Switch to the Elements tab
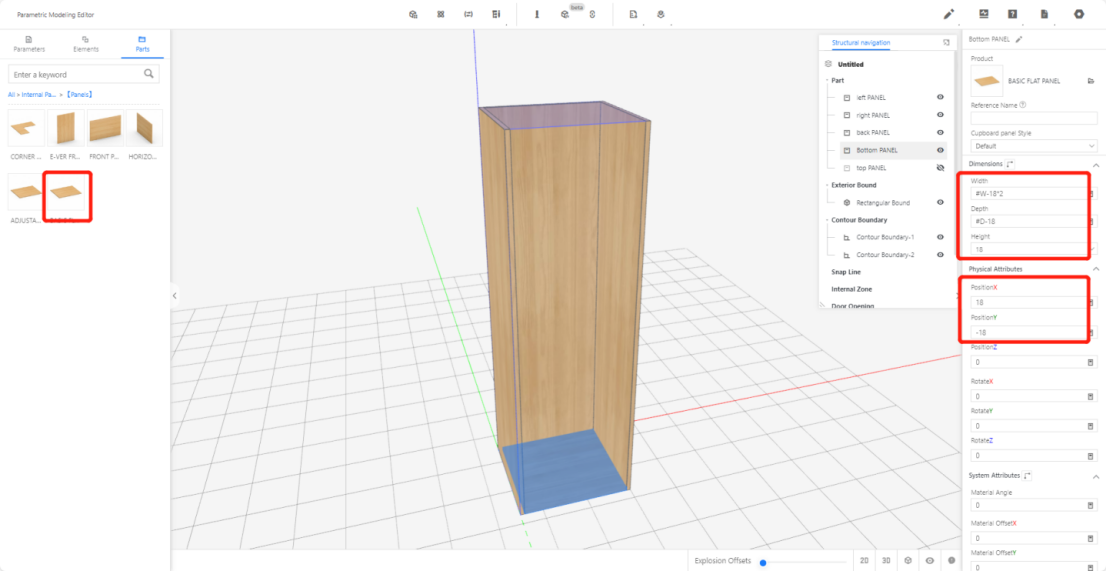 pyautogui.click(x=85, y=44)
